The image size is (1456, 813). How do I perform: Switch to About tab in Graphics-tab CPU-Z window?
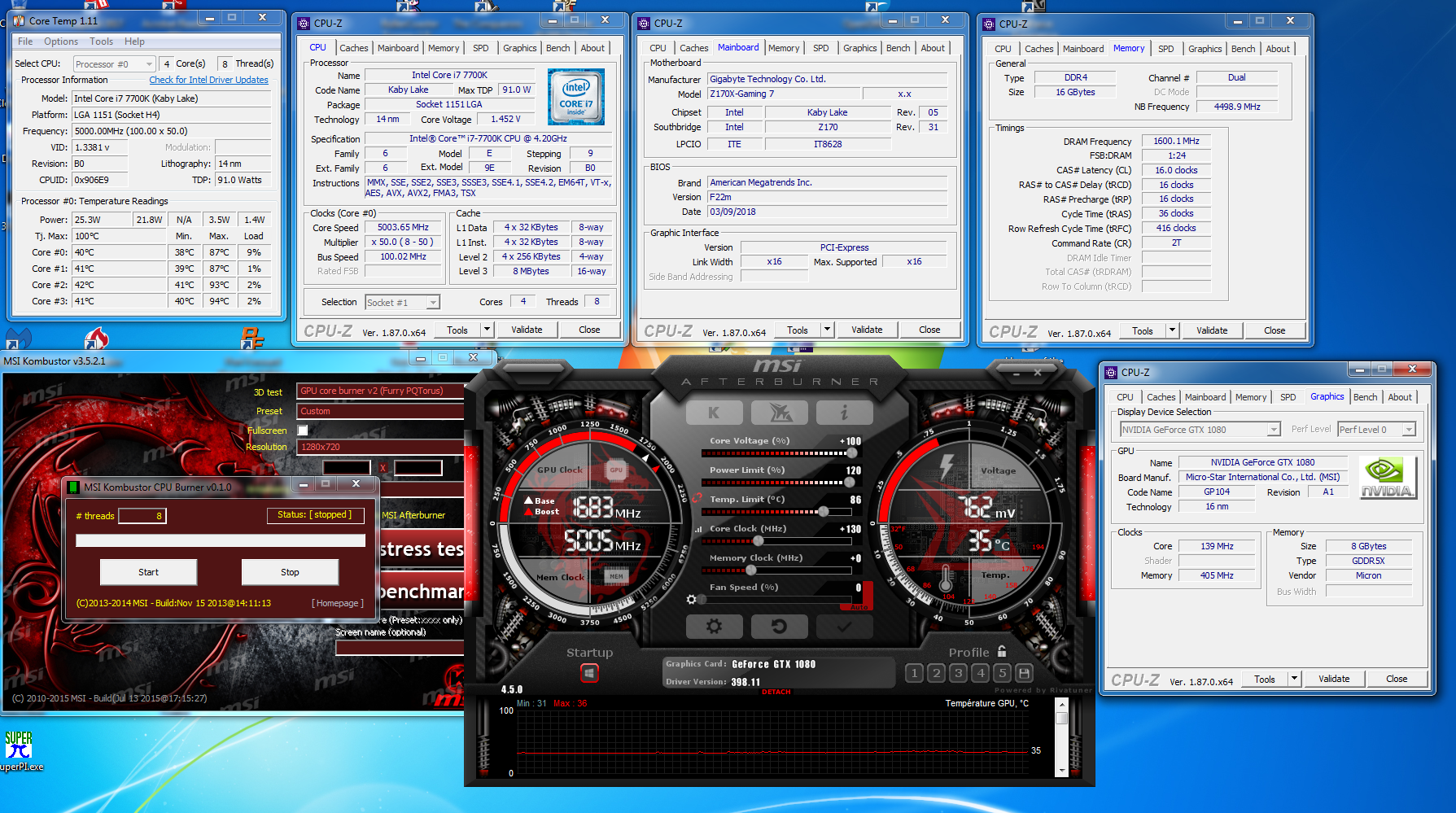pos(1400,397)
